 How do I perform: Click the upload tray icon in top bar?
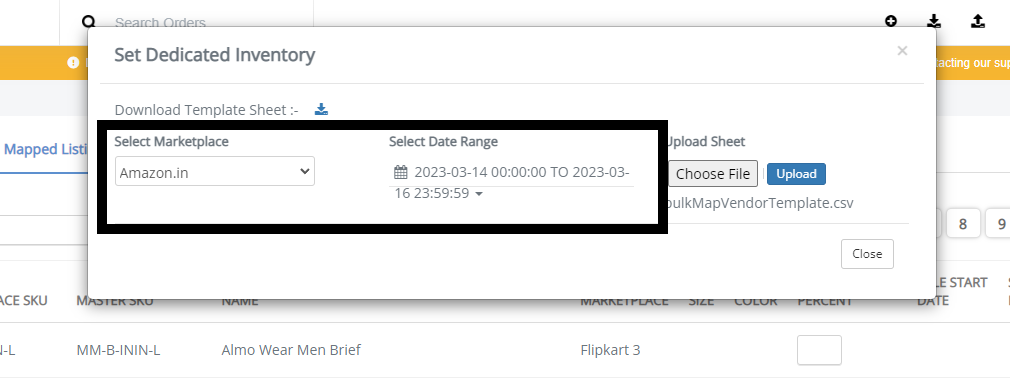click(x=978, y=21)
